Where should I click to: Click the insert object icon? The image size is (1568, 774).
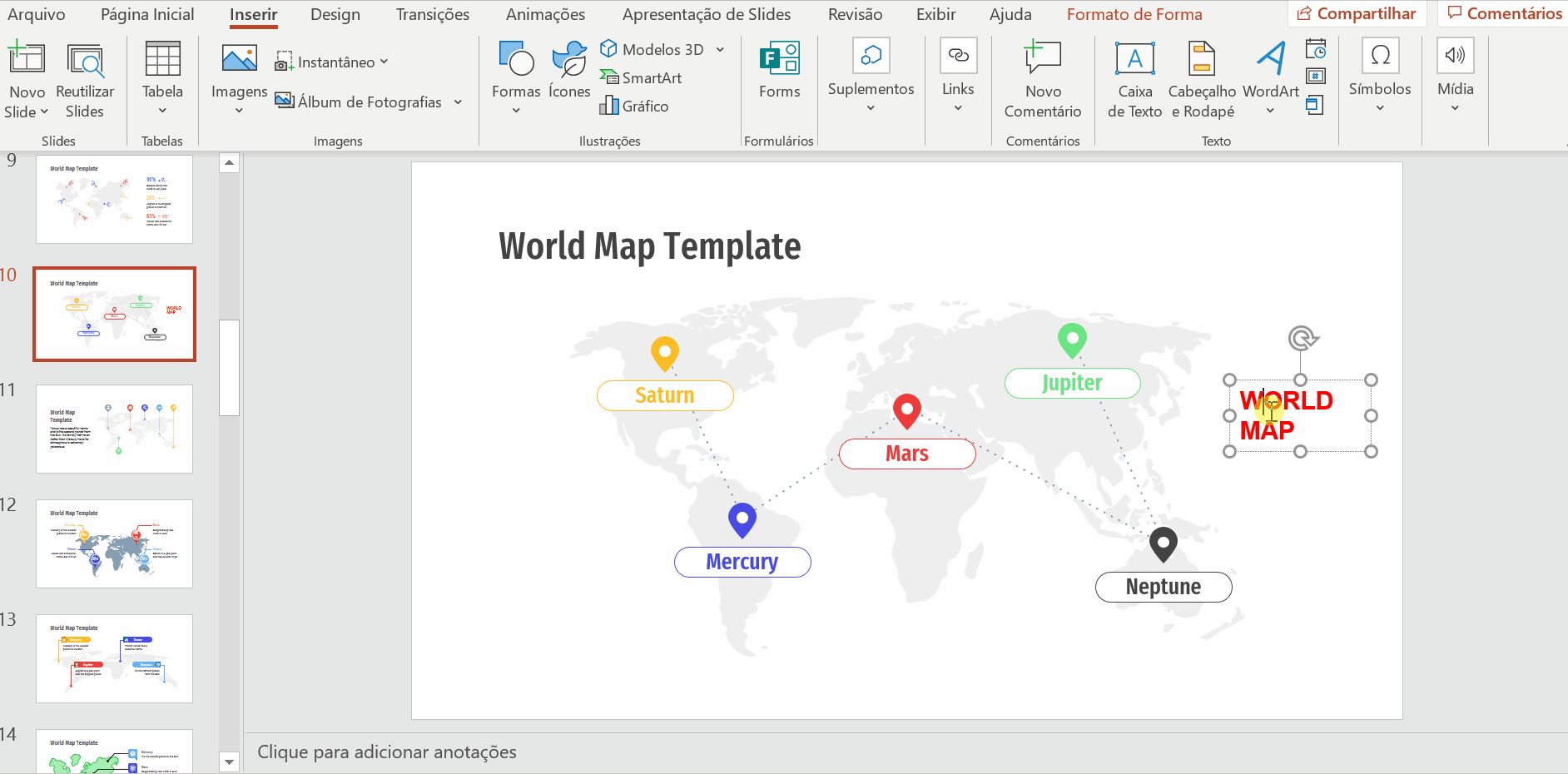click(x=1315, y=105)
